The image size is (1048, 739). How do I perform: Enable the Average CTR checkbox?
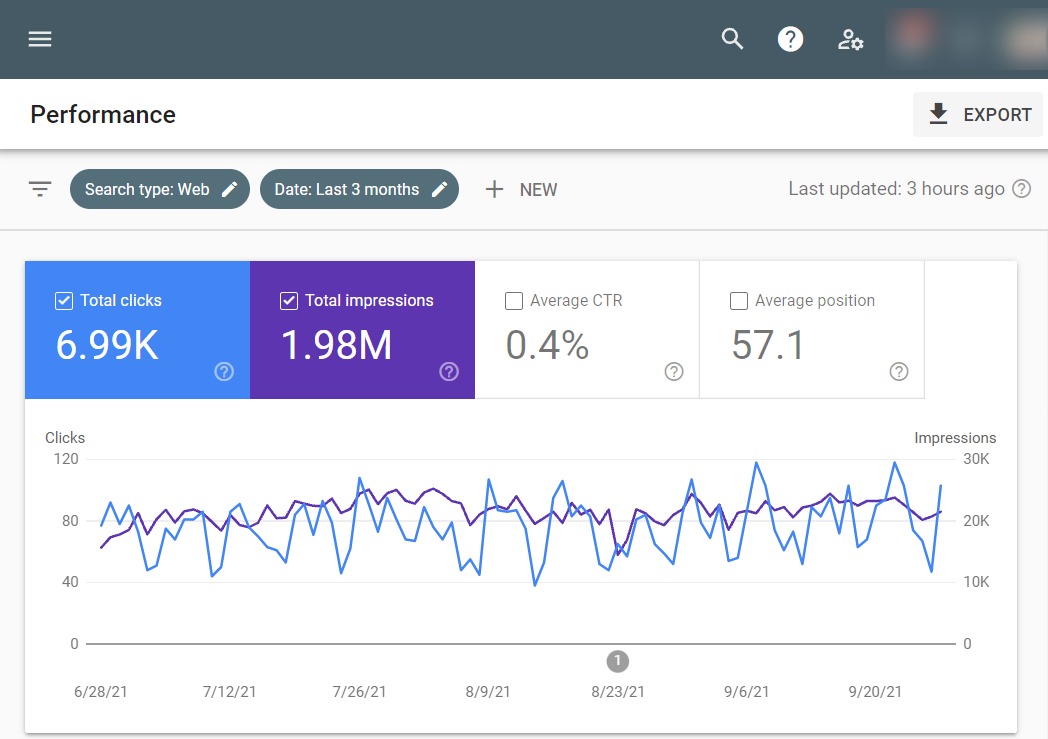[x=514, y=301]
